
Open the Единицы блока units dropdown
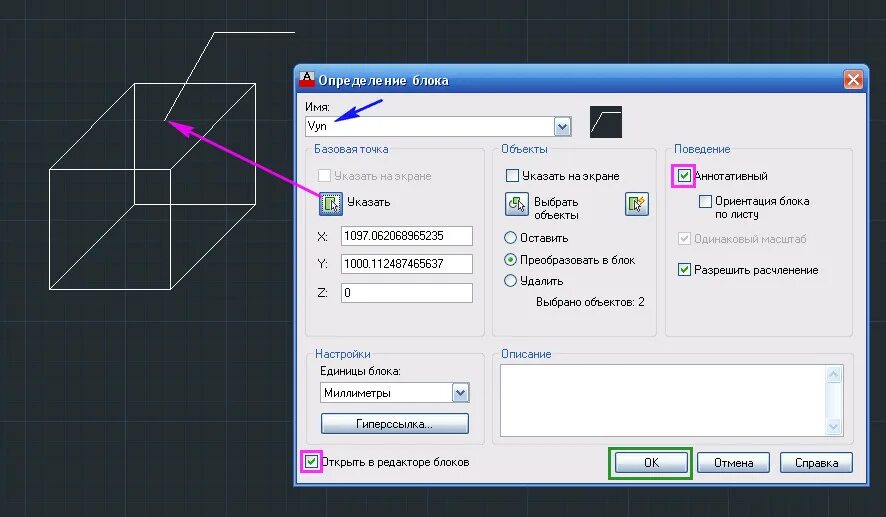[461, 393]
